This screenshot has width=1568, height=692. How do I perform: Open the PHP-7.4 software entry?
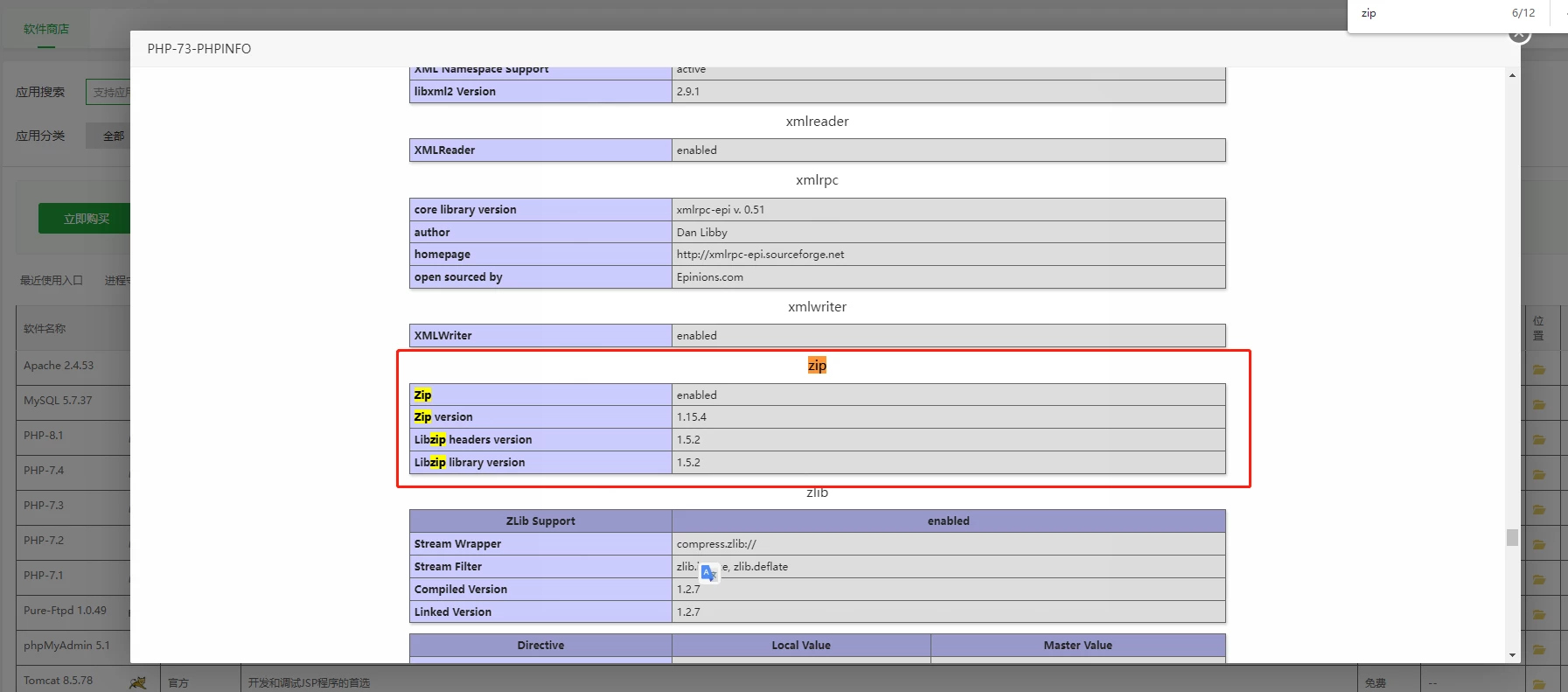tap(44, 471)
